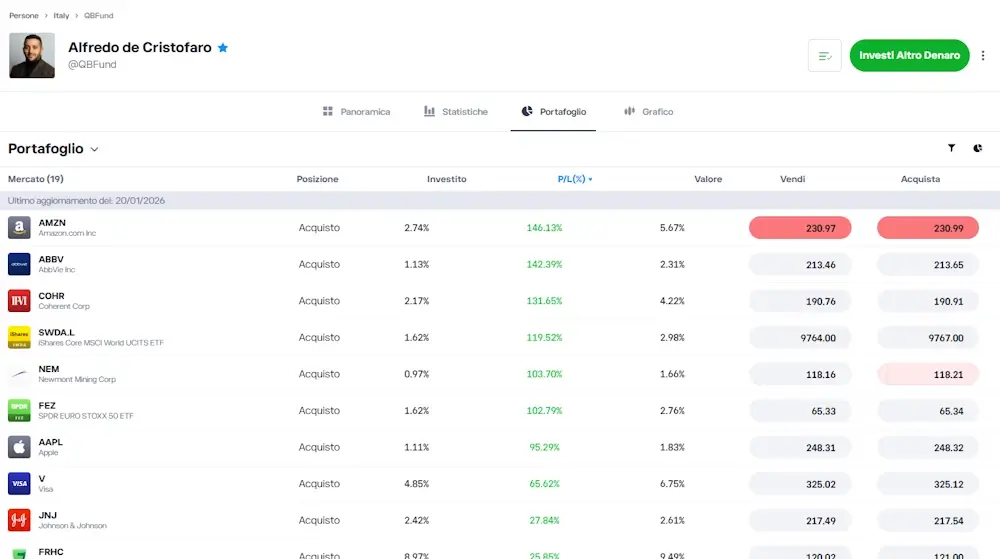Image resolution: width=1000 pixels, height=559 pixels.
Task: Switch to pie chart view icon
Action: click(977, 148)
